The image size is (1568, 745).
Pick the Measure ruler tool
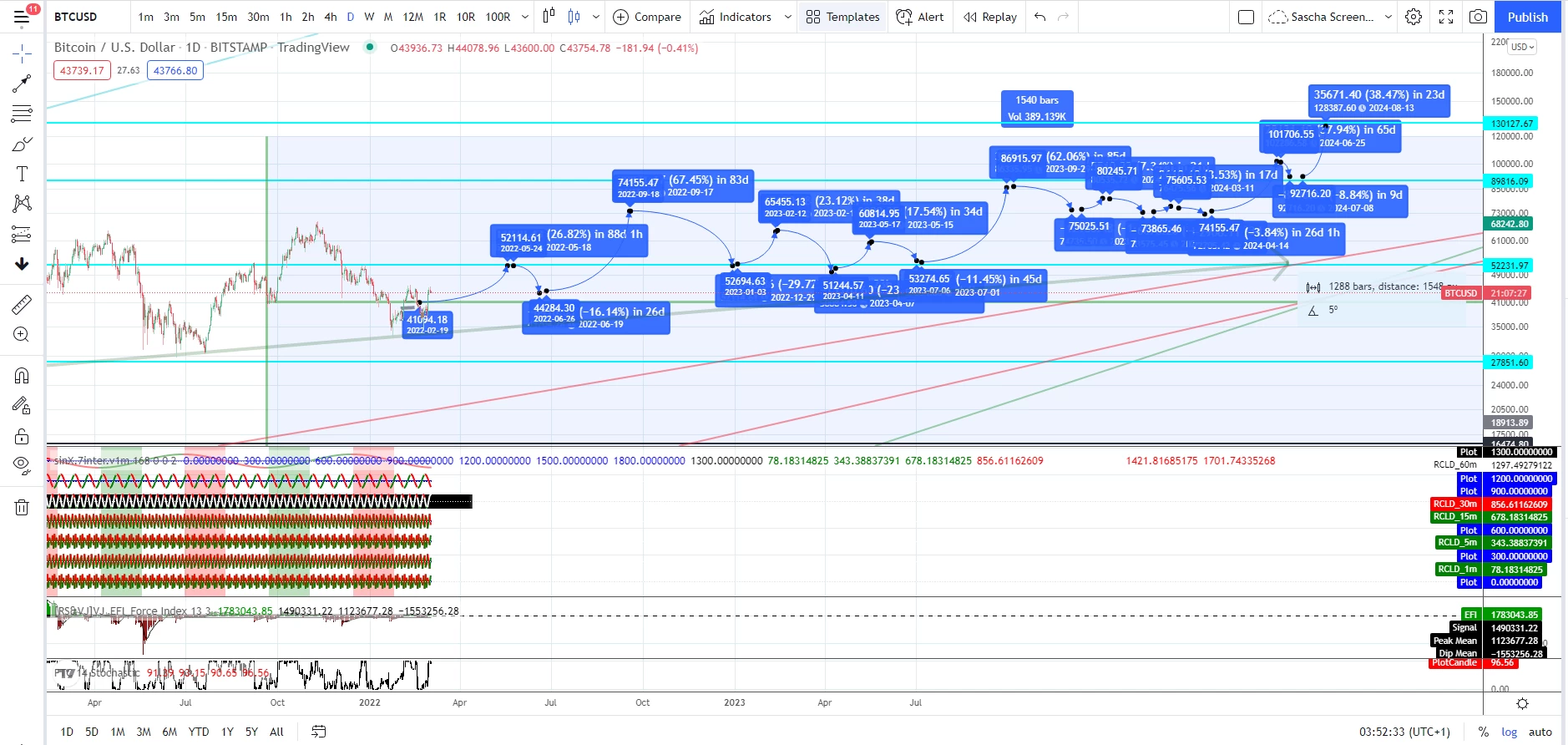pos(22,305)
